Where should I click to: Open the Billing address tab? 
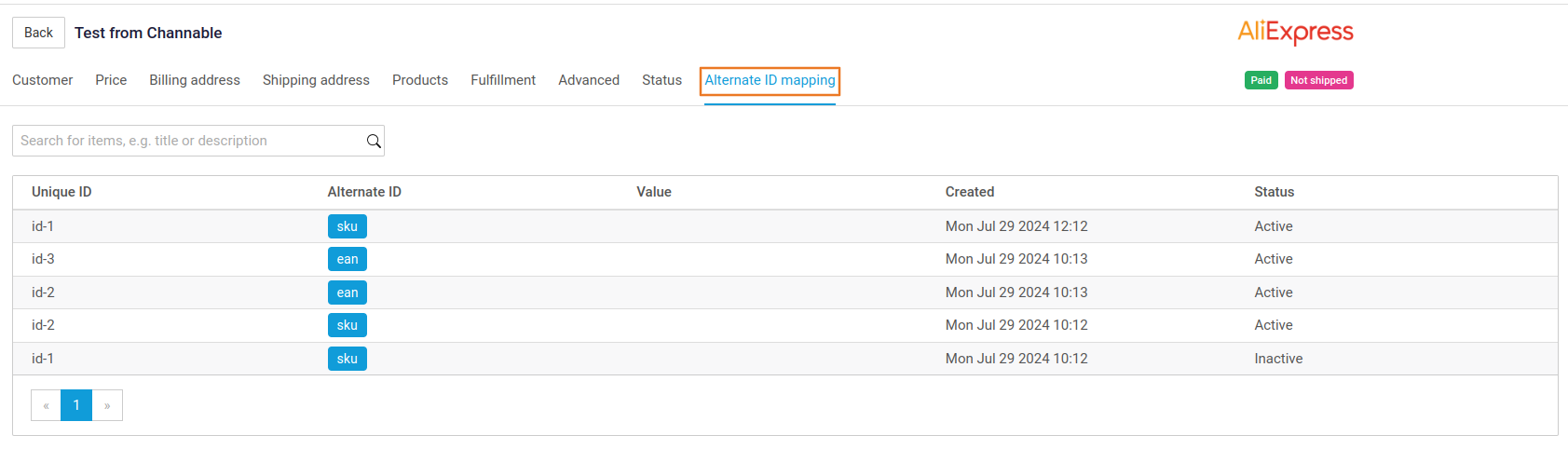pyautogui.click(x=195, y=80)
